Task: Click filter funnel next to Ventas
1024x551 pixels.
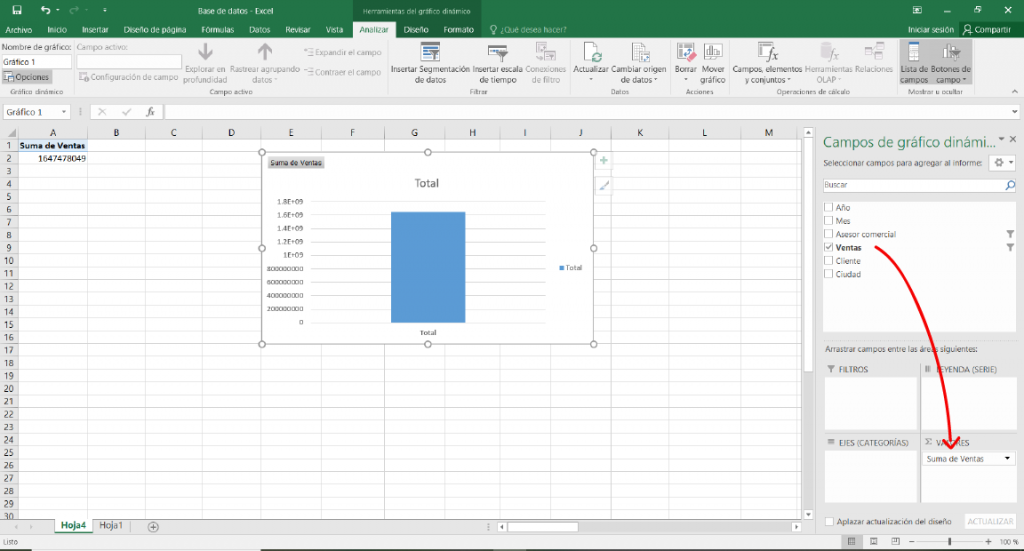Action: point(1010,247)
